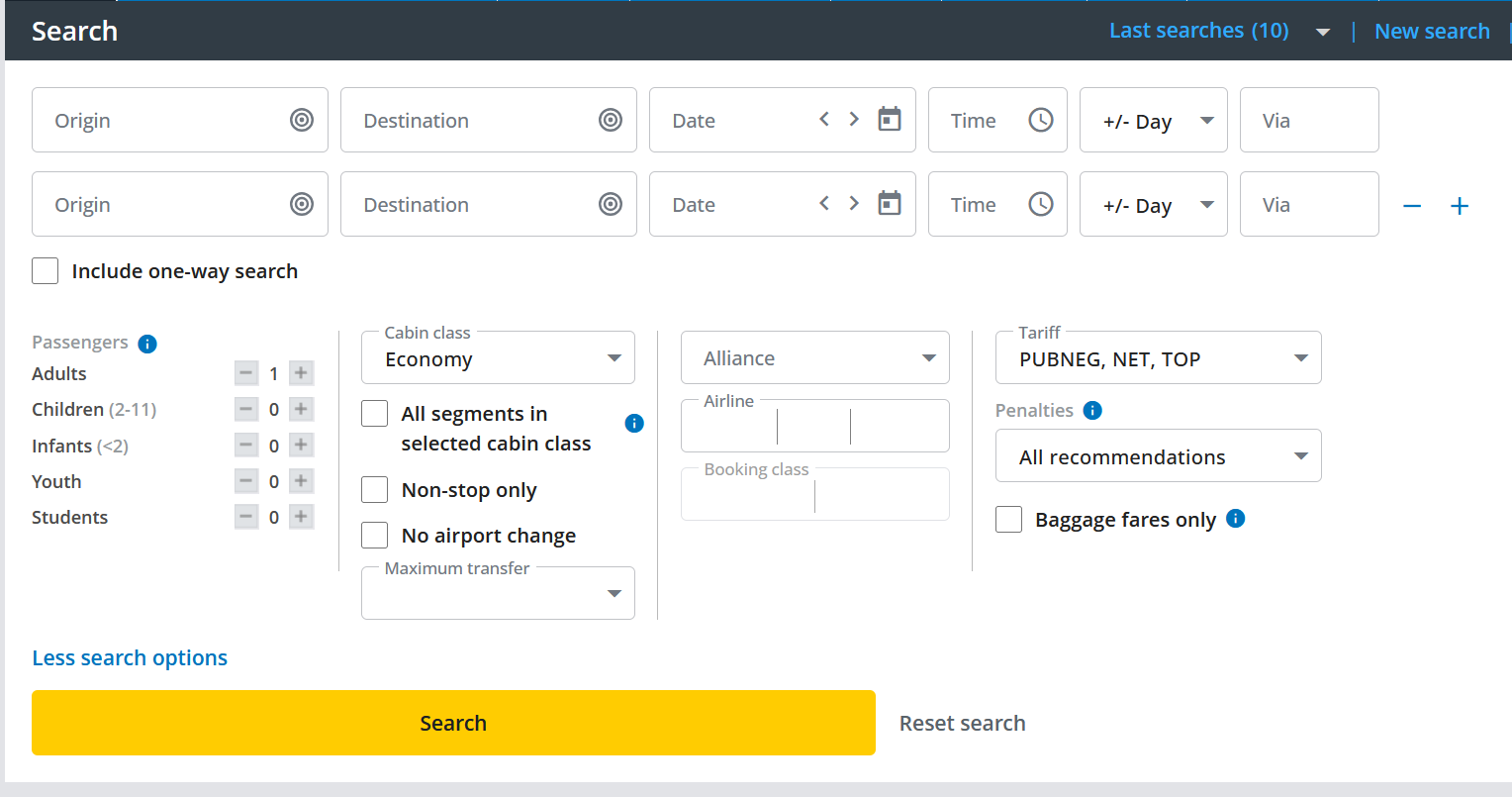The height and width of the screenshot is (797, 1512).
Task: Click the Passengers info icon
Action: click(x=147, y=344)
